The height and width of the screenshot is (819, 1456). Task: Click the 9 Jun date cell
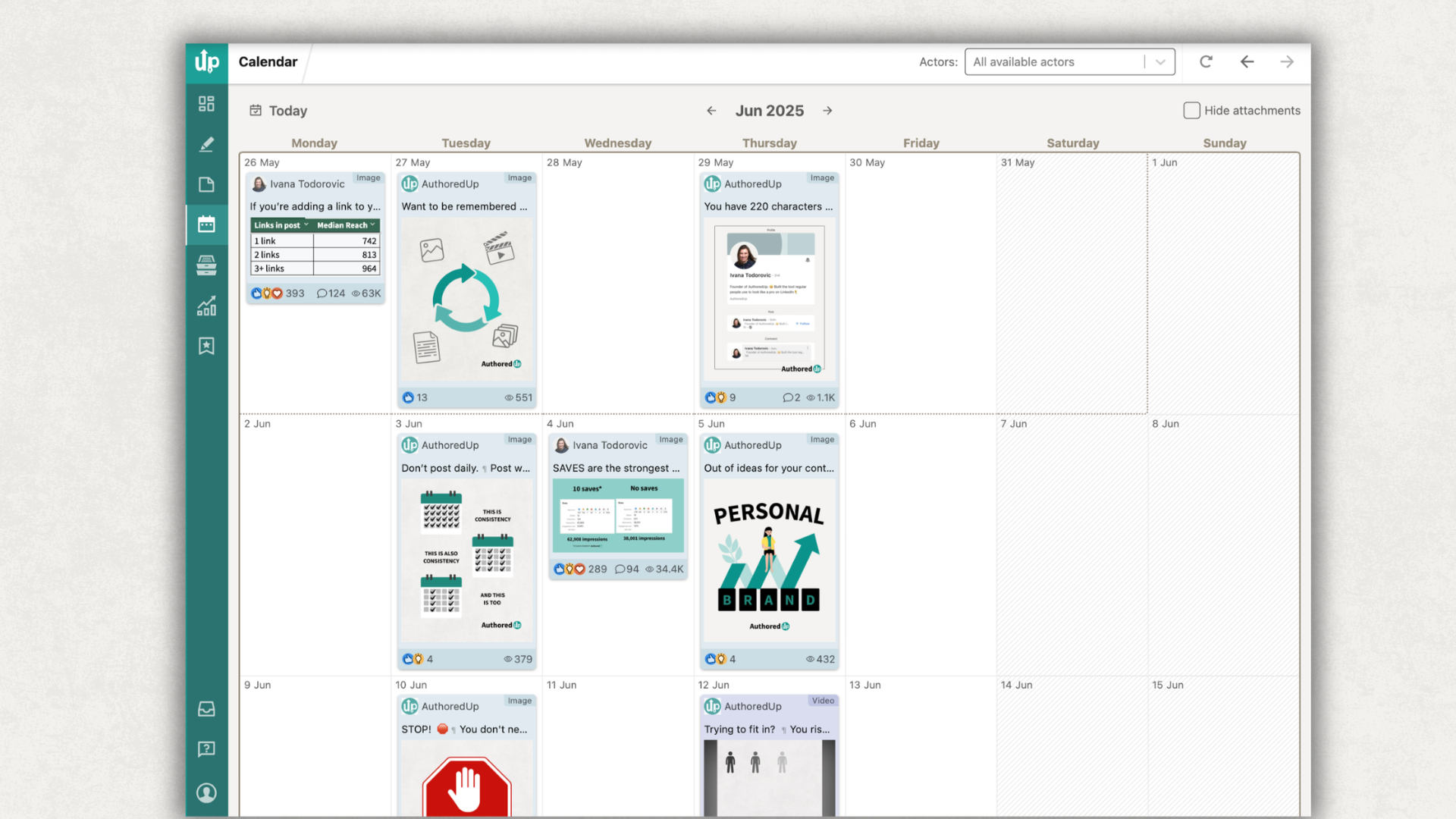pos(315,747)
